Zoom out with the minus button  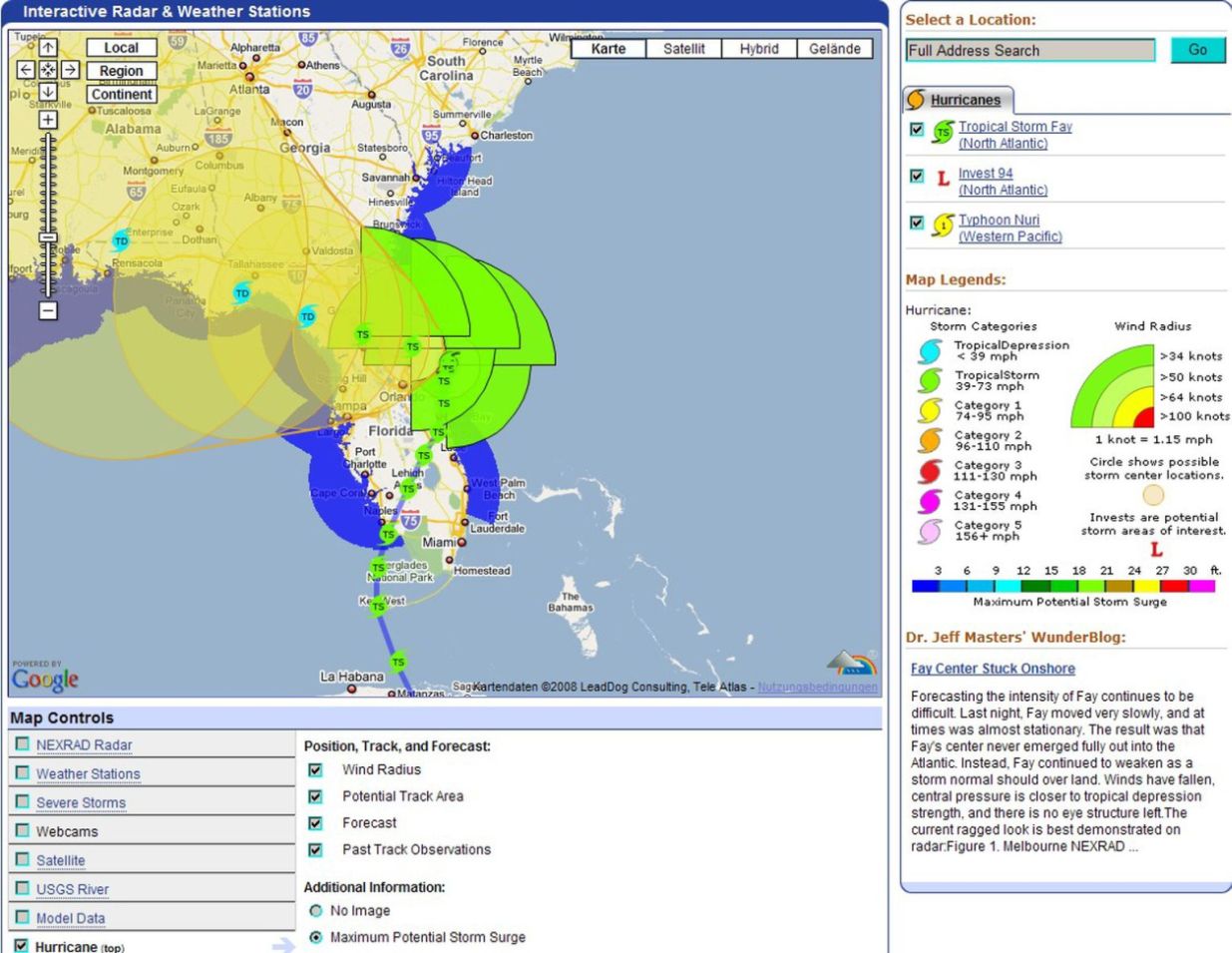(x=48, y=310)
